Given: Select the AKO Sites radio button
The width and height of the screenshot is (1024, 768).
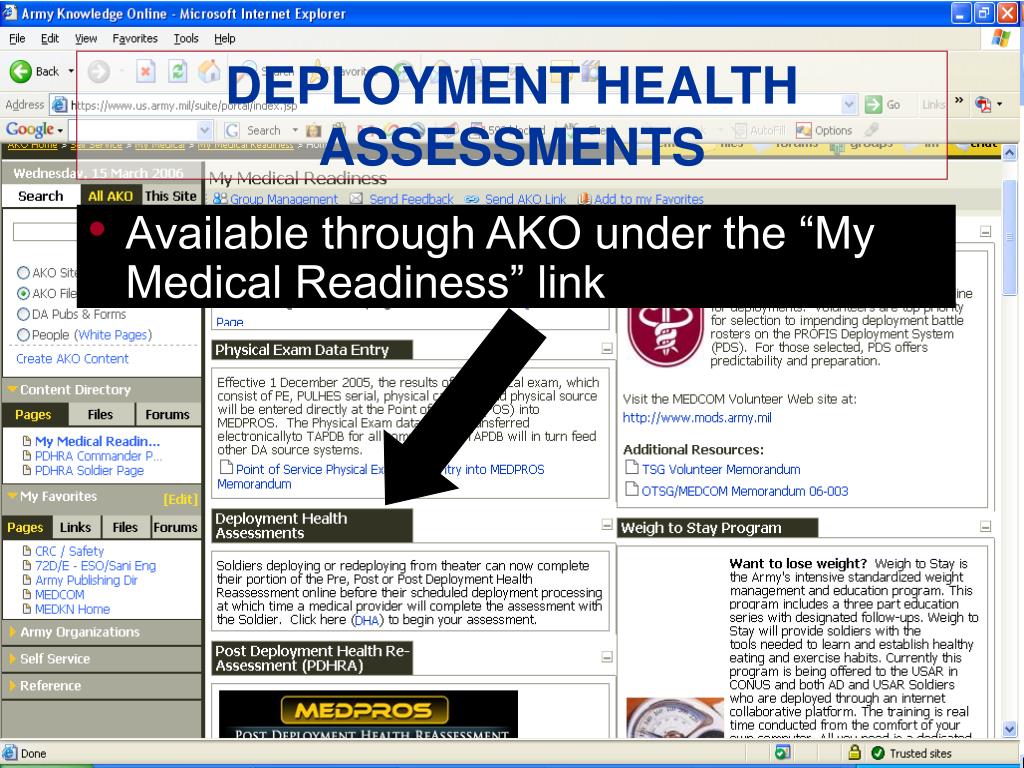Looking at the screenshot, I should click(24, 272).
